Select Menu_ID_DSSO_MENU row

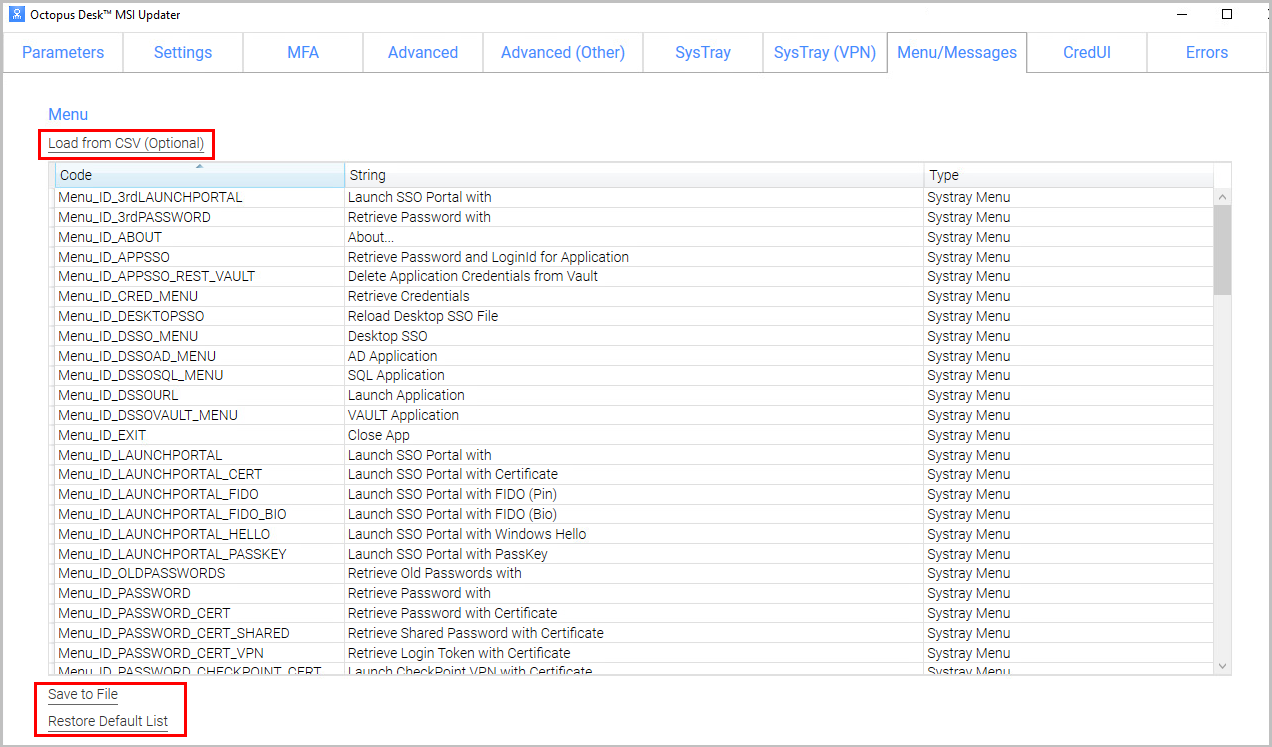point(634,336)
